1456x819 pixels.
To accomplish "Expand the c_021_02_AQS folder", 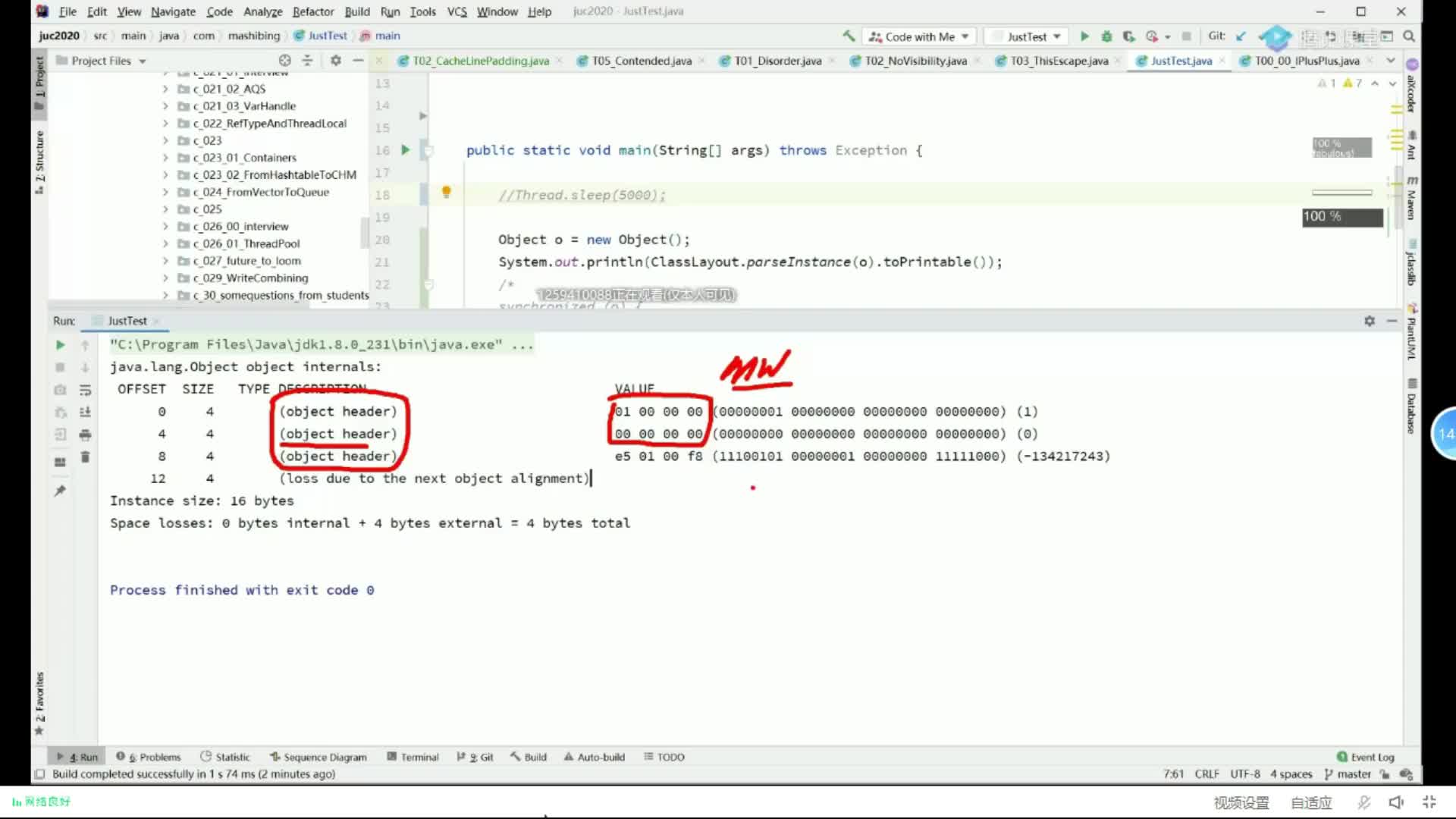I will point(165,89).
